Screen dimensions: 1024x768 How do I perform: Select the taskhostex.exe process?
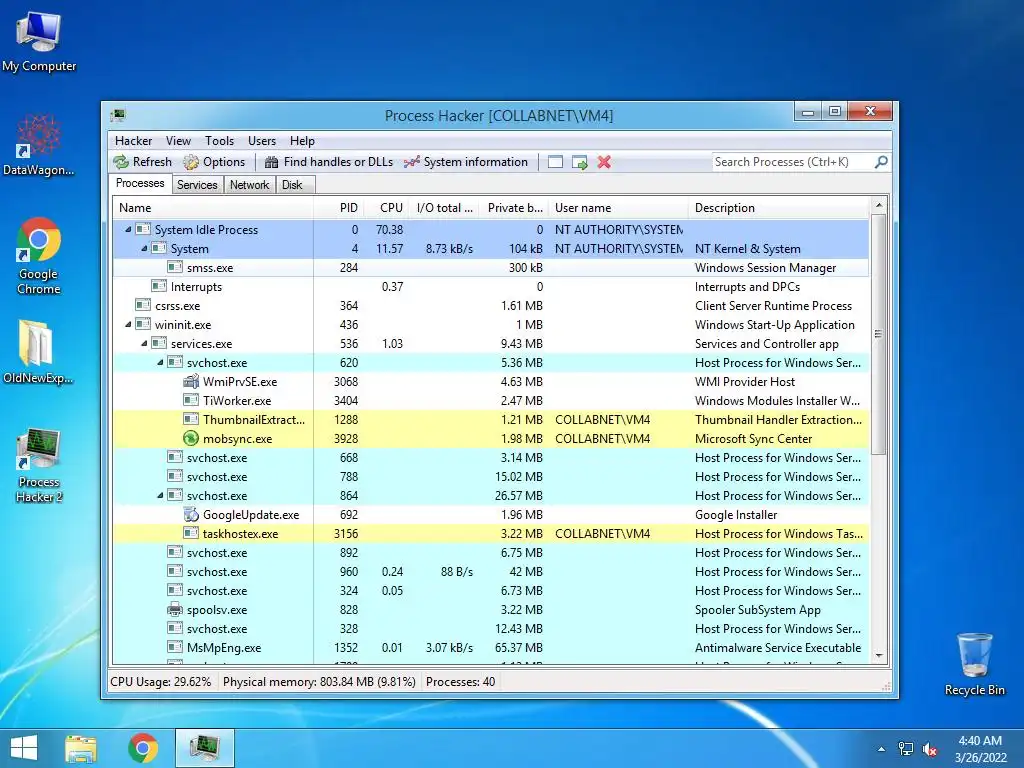coord(491,534)
